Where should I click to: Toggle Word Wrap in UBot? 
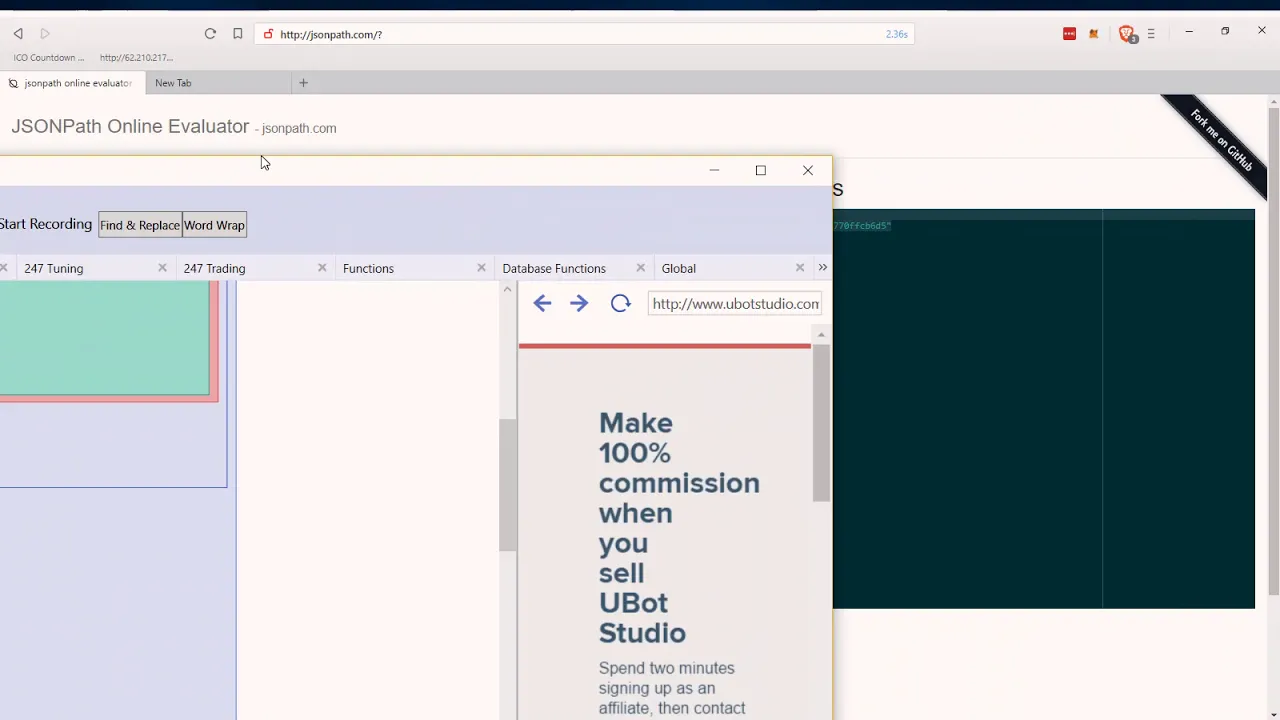[214, 225]
